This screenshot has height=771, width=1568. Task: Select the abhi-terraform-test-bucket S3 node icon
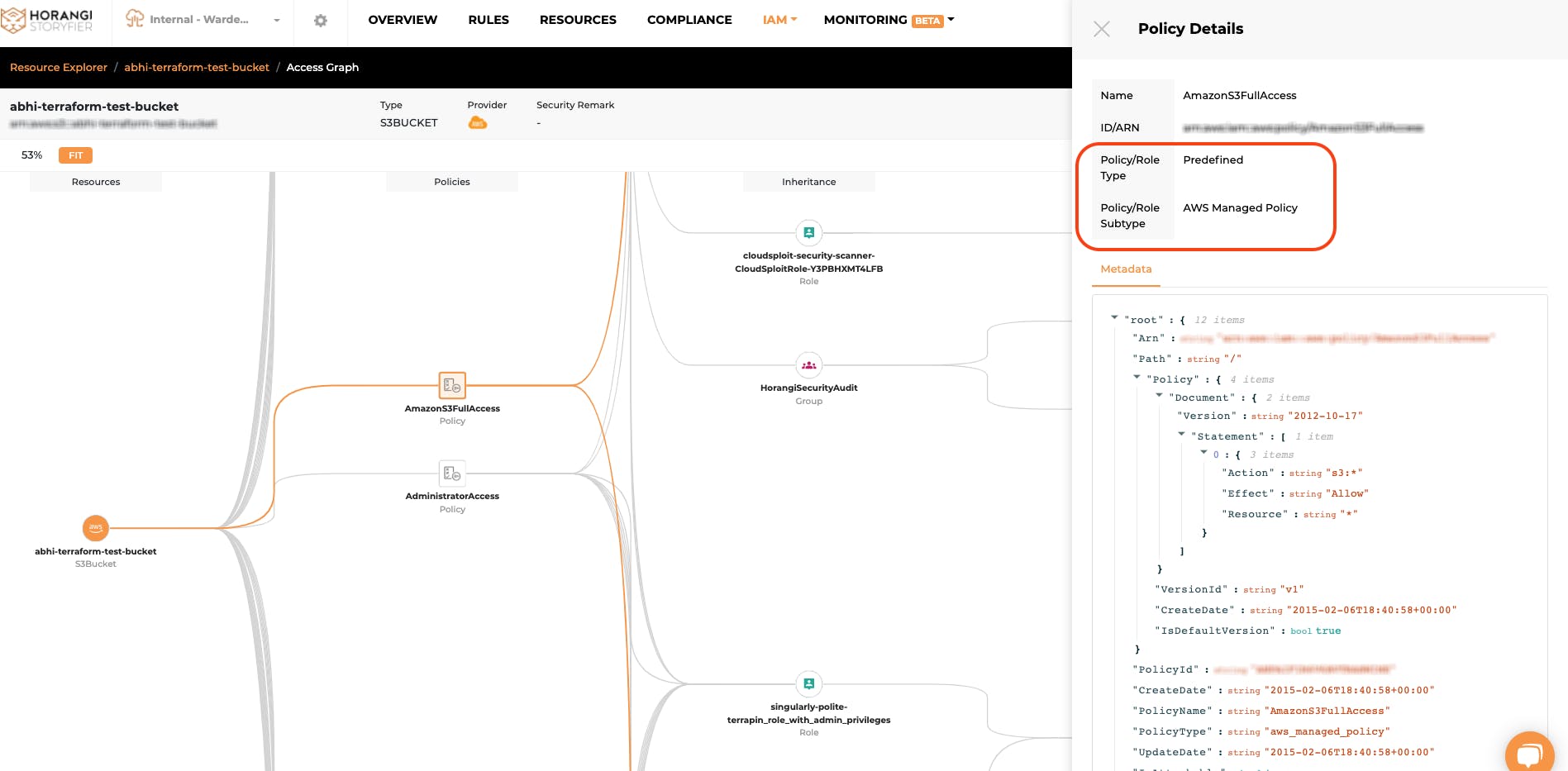tap(96, 527)
